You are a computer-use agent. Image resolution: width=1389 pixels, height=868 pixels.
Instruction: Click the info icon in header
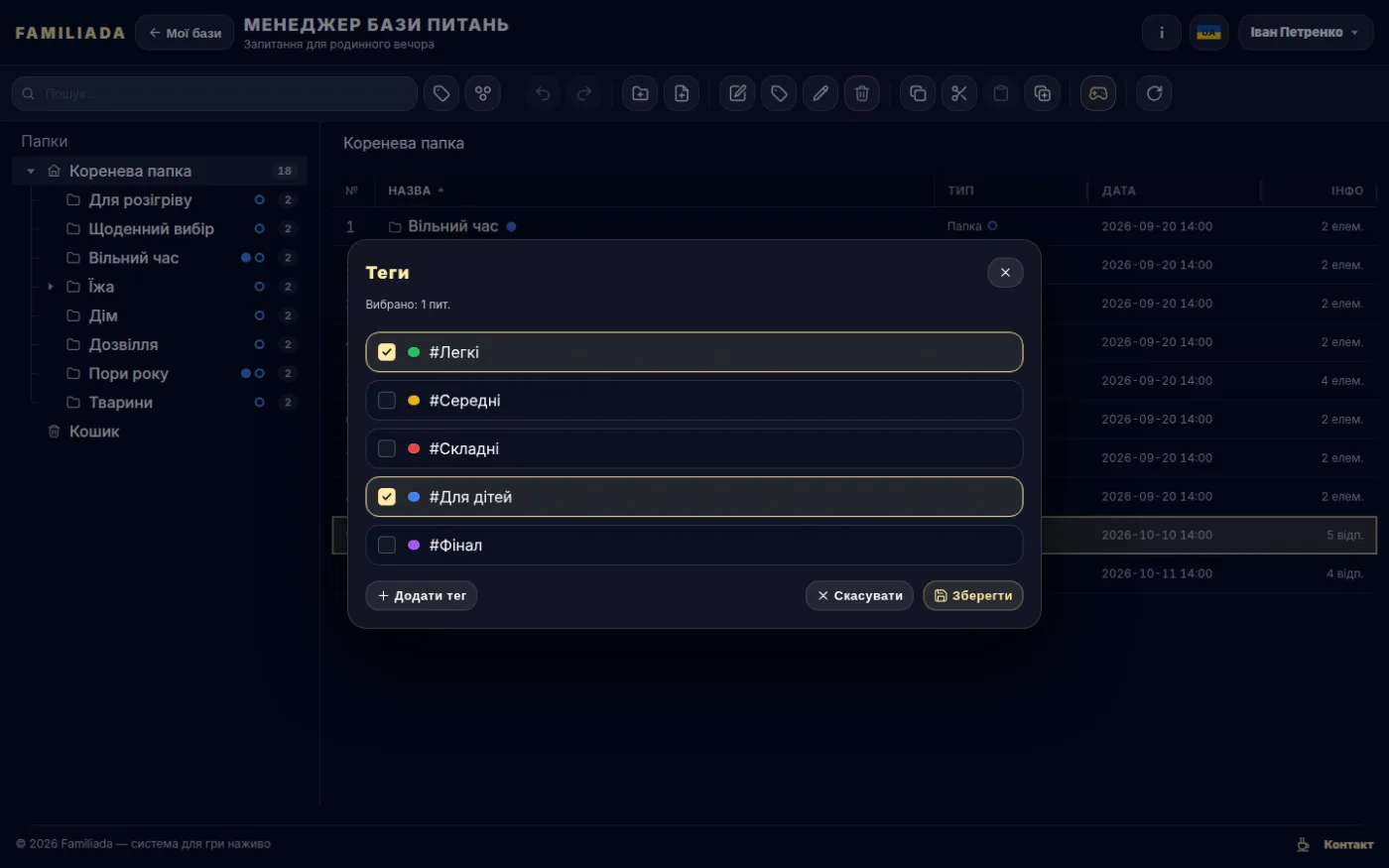tap(1162, 33)
